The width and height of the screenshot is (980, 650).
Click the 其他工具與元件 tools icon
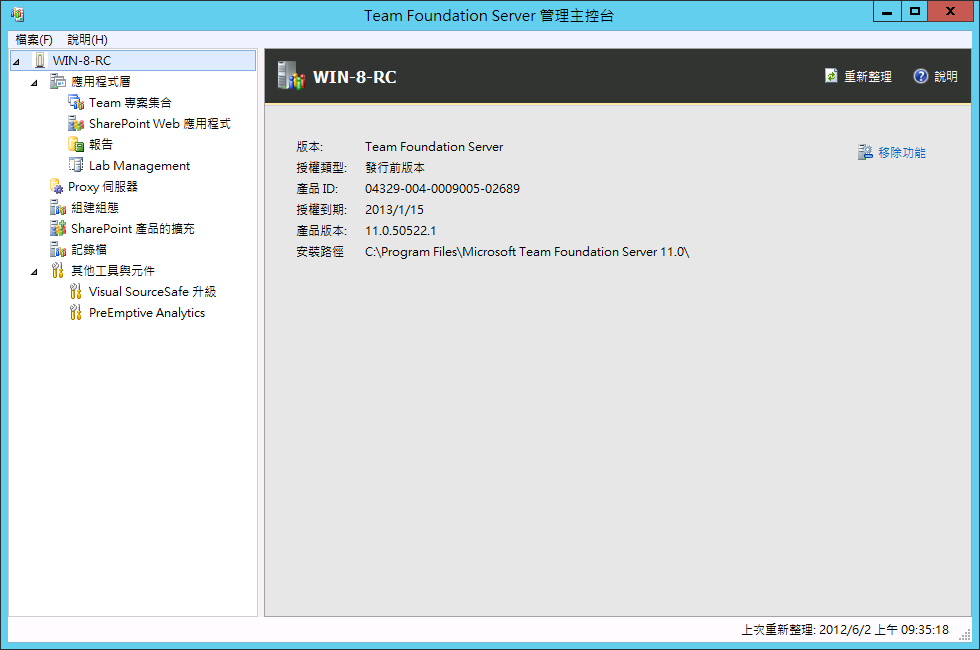click(58, 271)
